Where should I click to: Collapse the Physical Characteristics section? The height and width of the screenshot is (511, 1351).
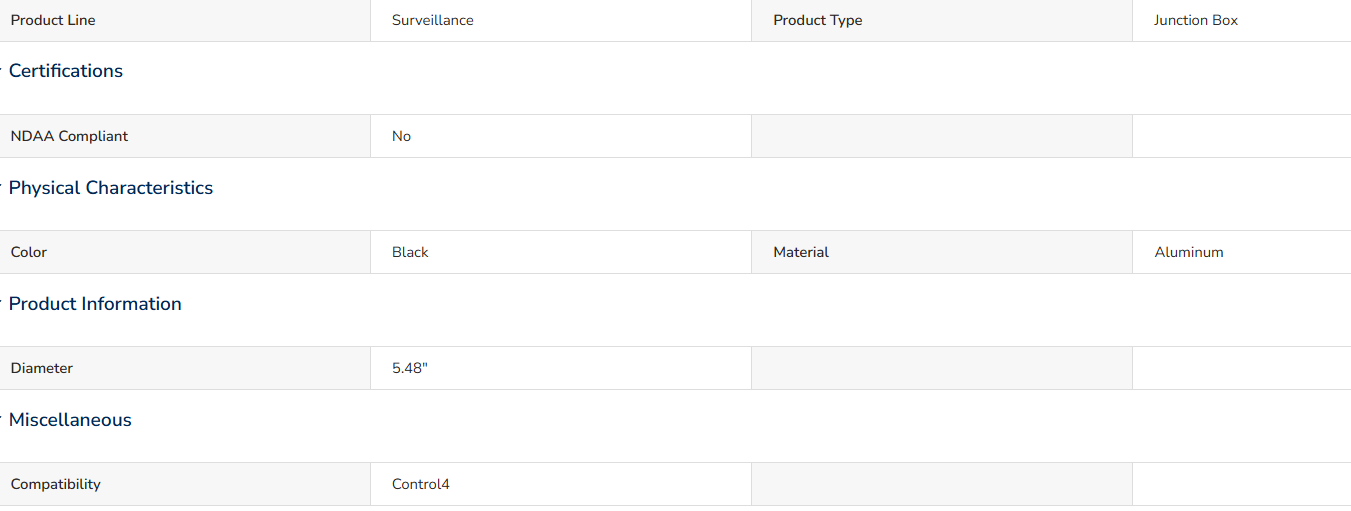coord(111,188)
